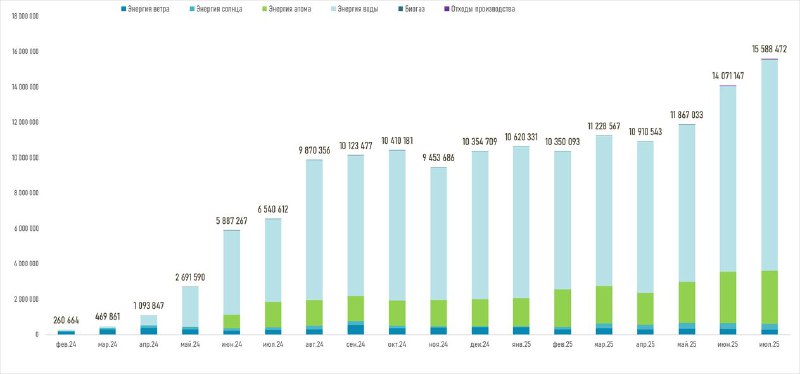
Task: Click the дек.24 month label
Action: click(x=480, y=345)
